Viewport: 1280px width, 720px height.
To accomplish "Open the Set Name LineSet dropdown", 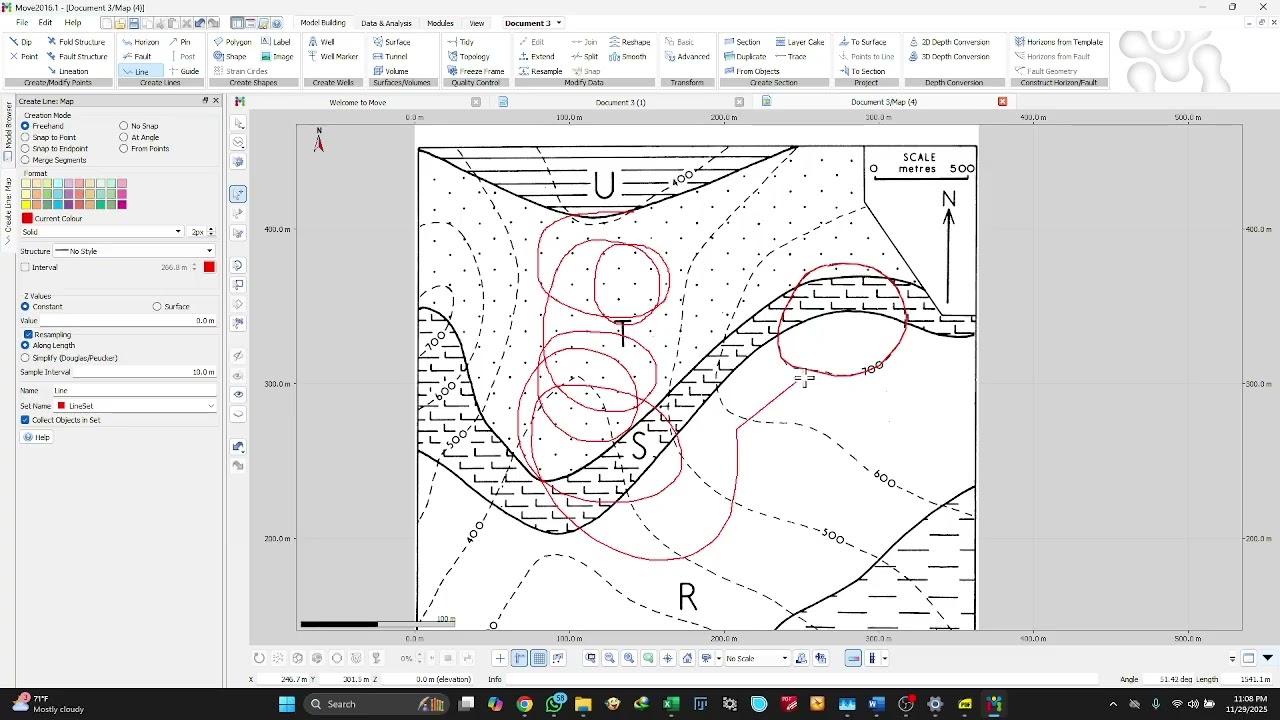I will 135,406.
